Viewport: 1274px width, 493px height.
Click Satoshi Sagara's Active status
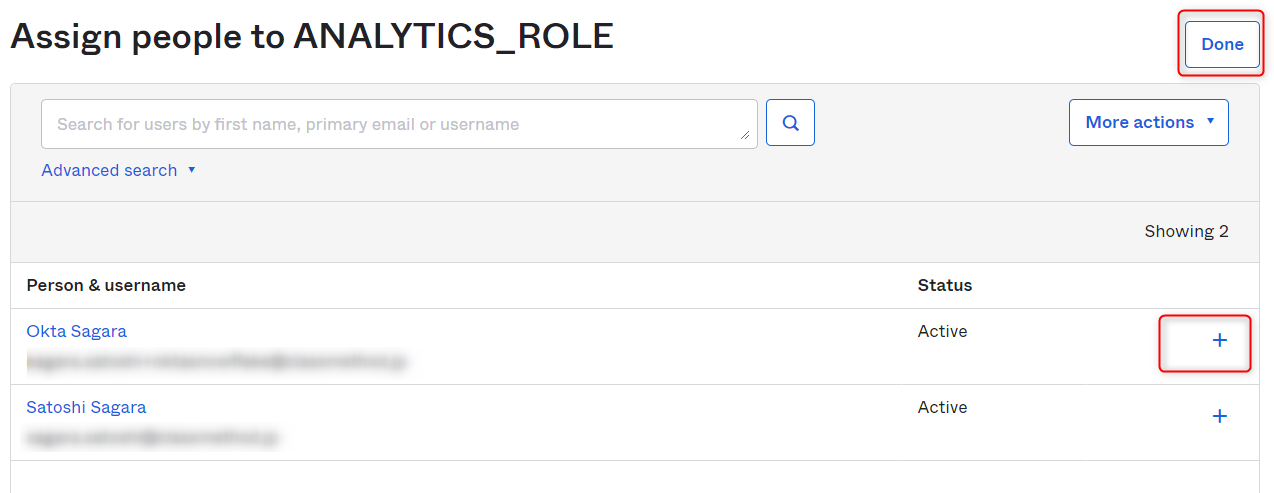(942, 407)
